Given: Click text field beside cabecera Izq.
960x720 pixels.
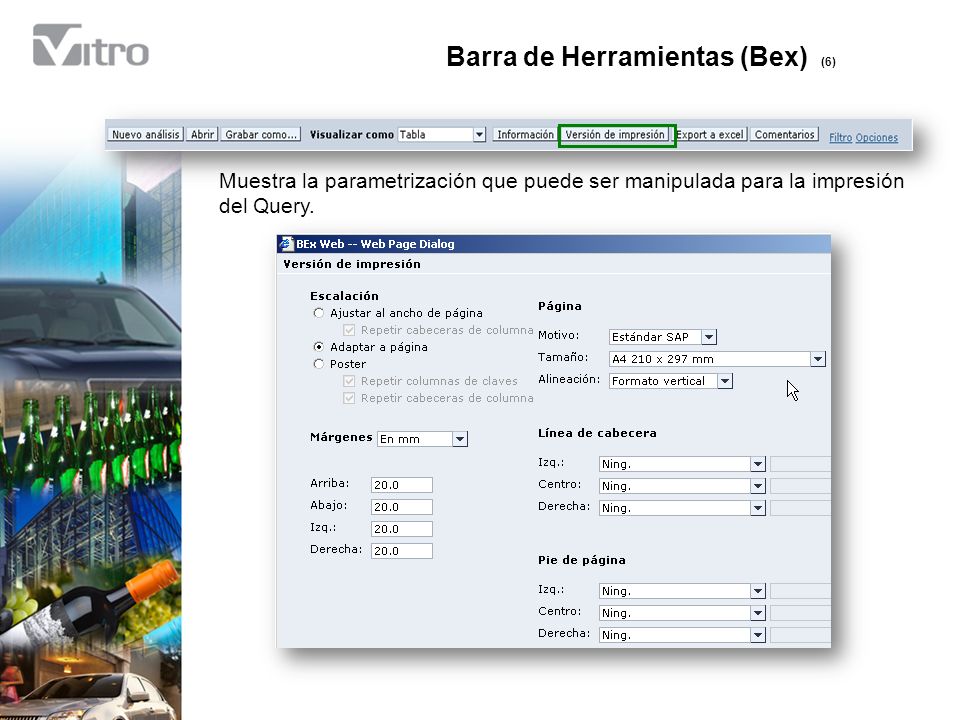Looking at the screenshot, I should pos(800,464).
